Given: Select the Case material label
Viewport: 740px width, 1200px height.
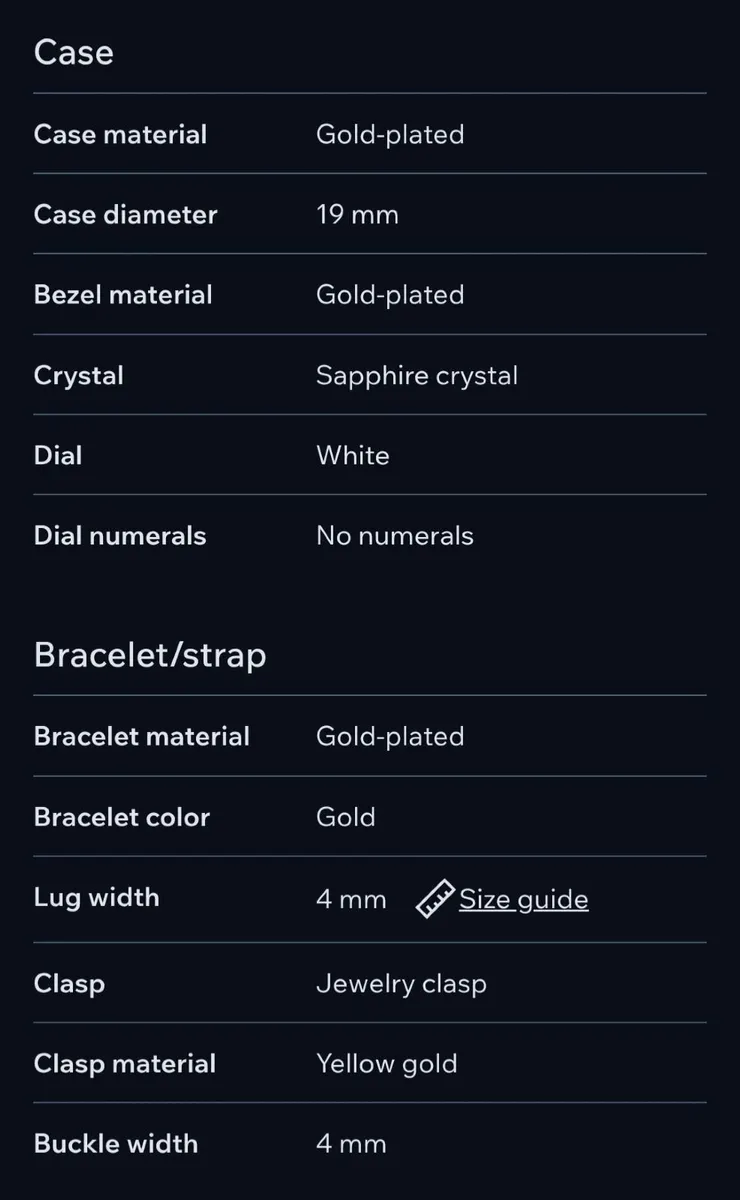Looking at the screenshot, I should coord(120,134).
